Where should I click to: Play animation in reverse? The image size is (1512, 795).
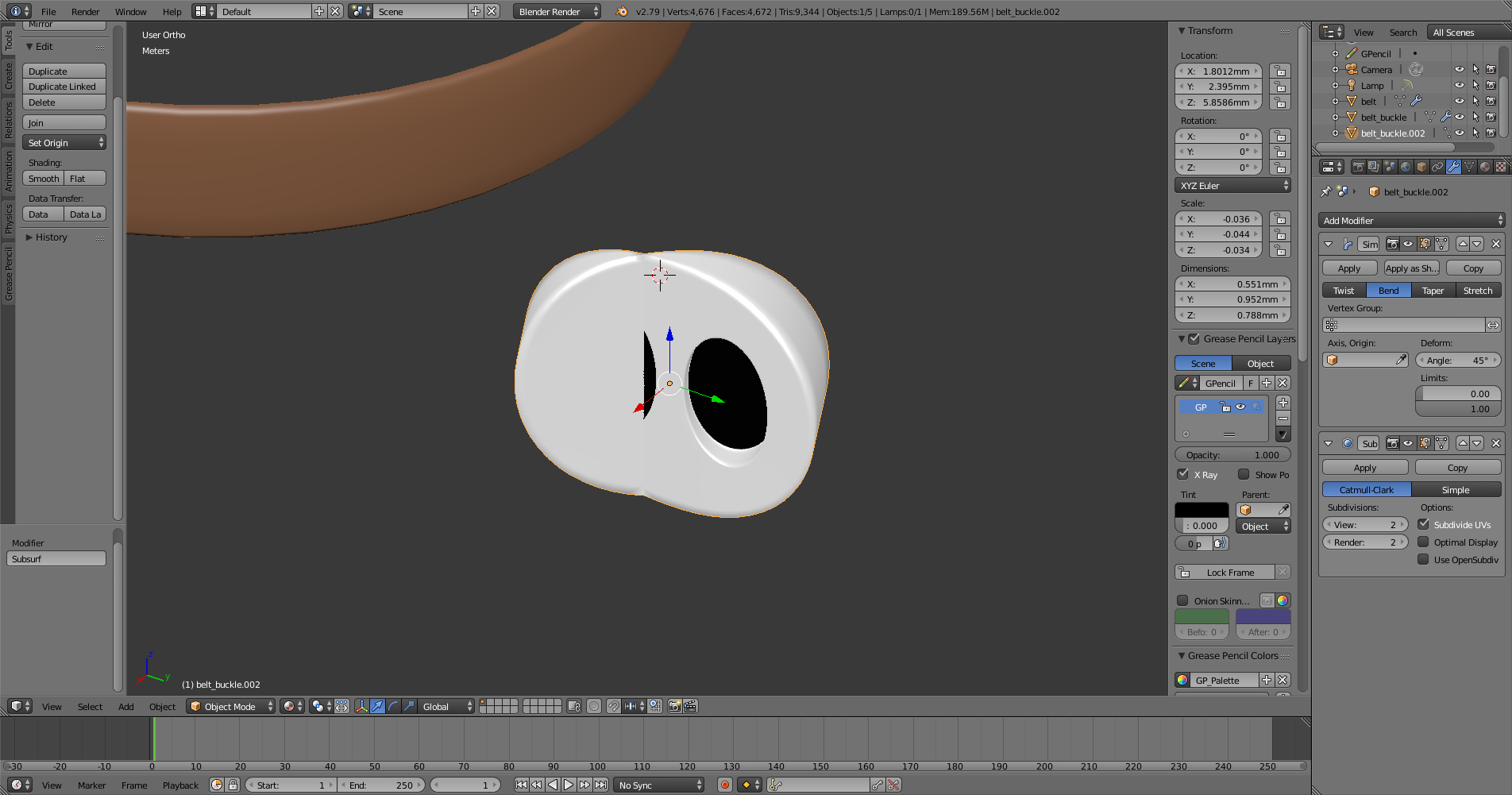pyautogui.click(x=553, y=785)
